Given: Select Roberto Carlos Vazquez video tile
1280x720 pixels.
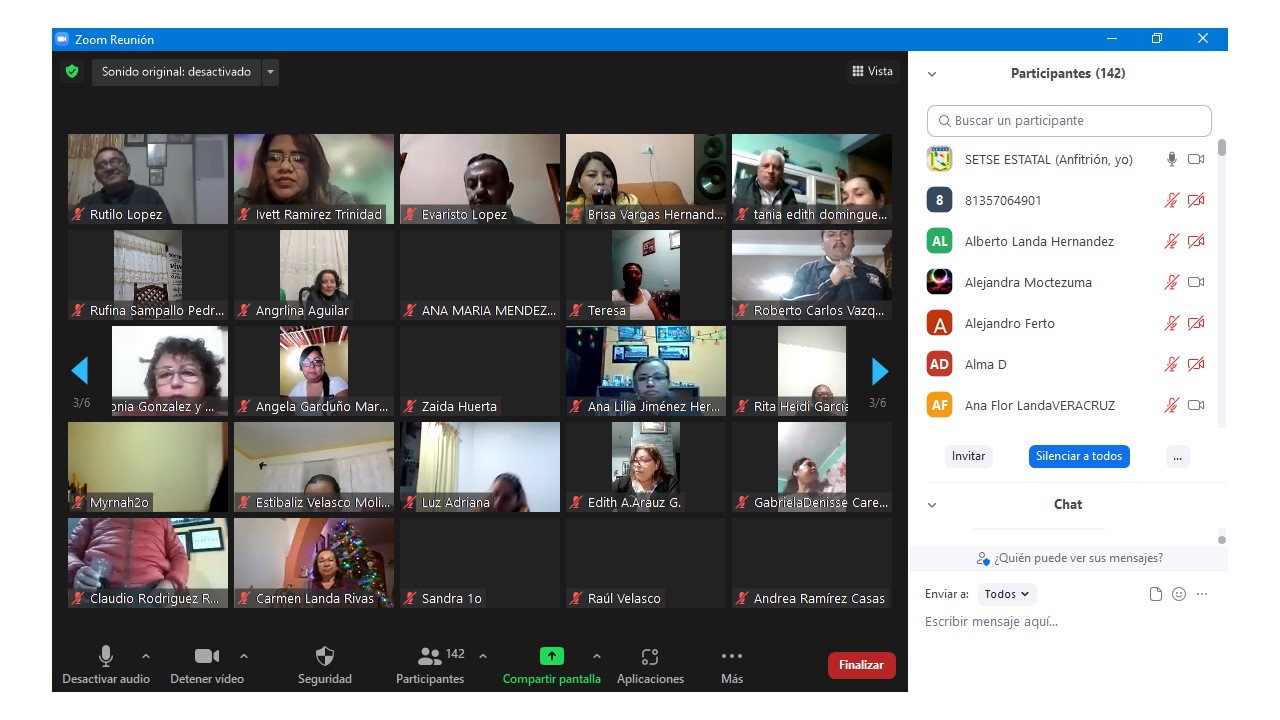Looking at the screenshot, I should [812, 275].
